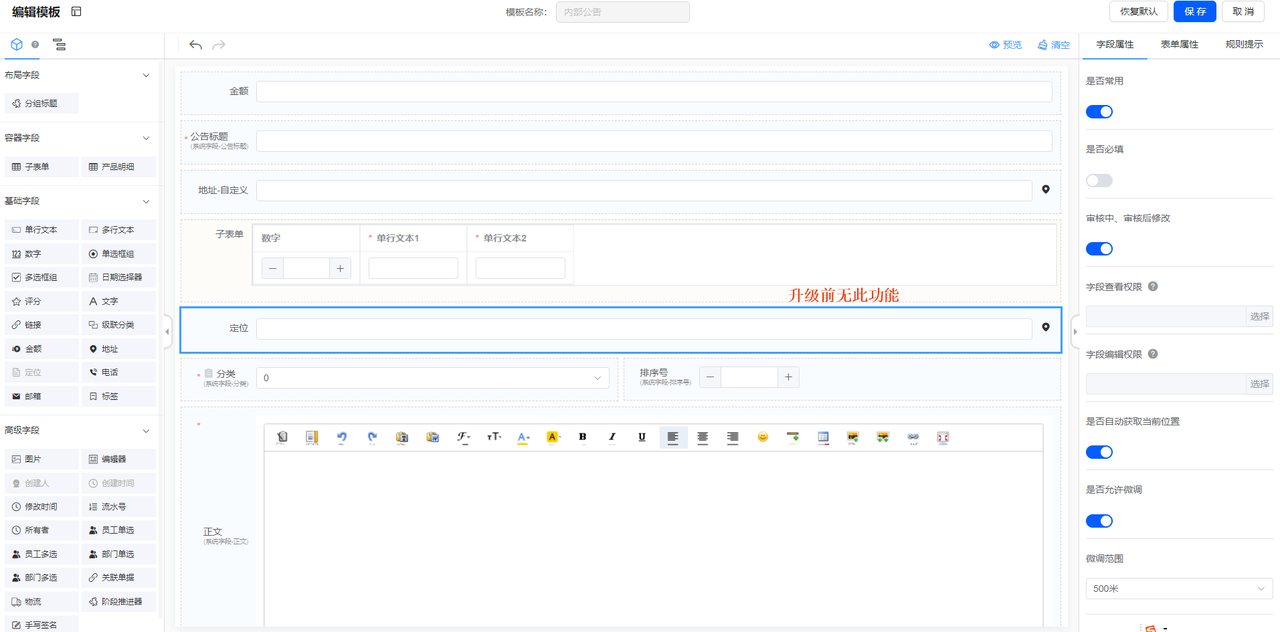
Task: Click the undo arrow icon
Action: (x=195, y=45)
